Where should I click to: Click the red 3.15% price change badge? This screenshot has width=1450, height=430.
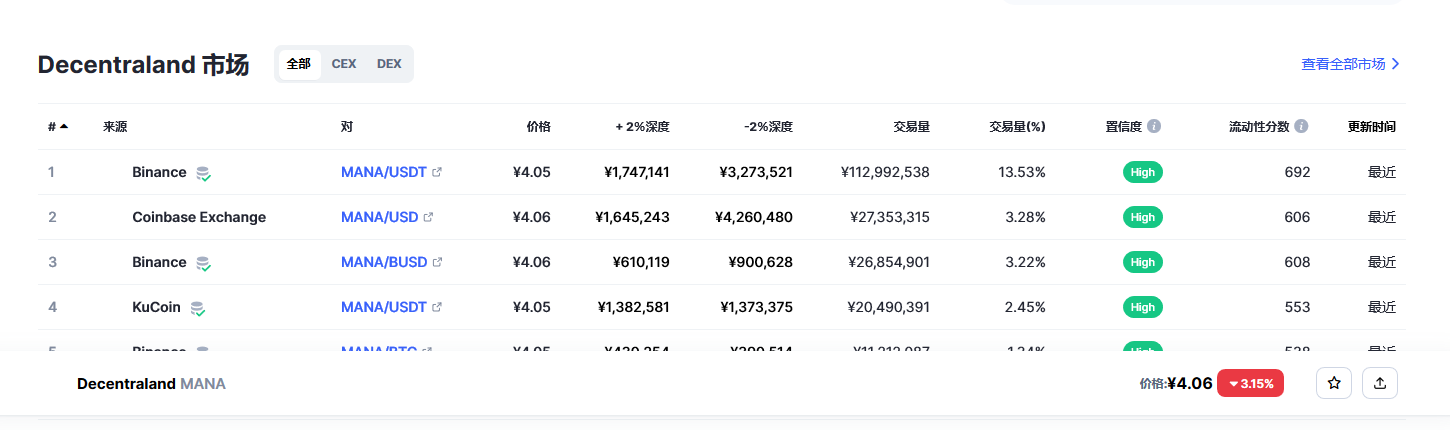[1250, 383]
